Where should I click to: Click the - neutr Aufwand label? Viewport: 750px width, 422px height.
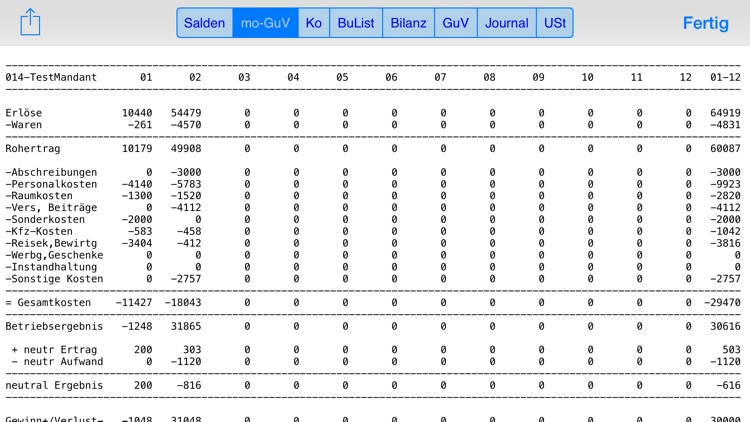pos(57,362)
